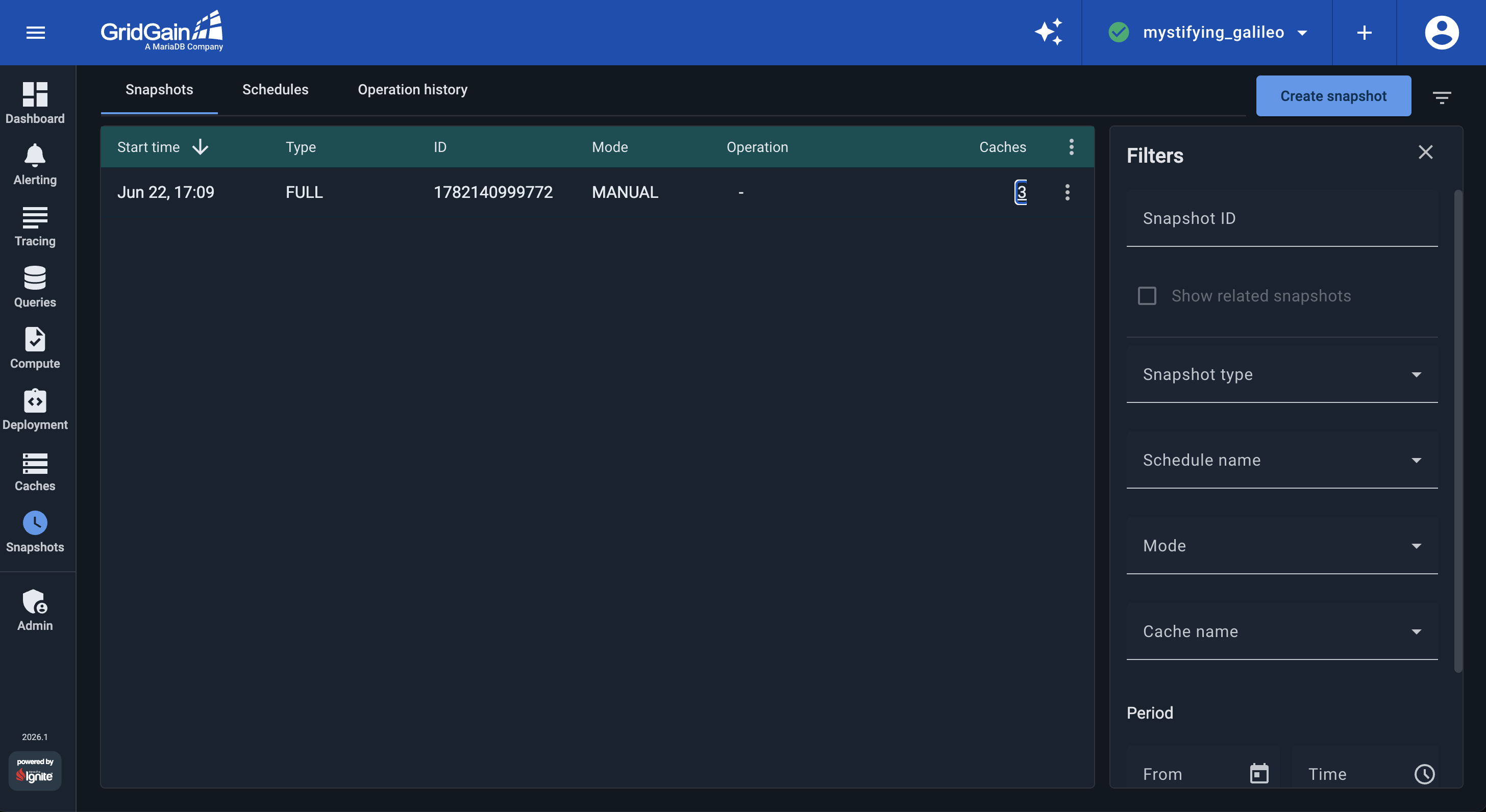Open the Snapshot type dropdown

click(x=1282, y=375)
